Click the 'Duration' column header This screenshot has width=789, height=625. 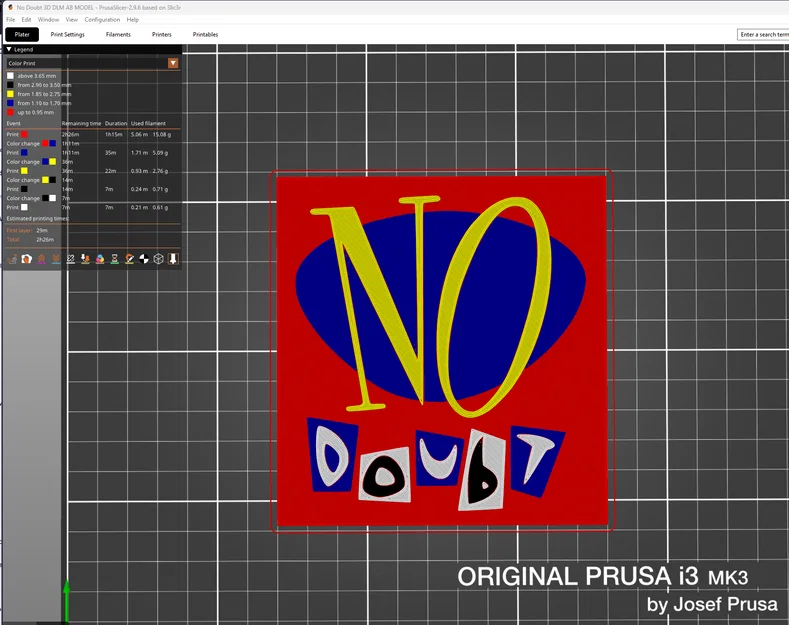coord(116,123)
